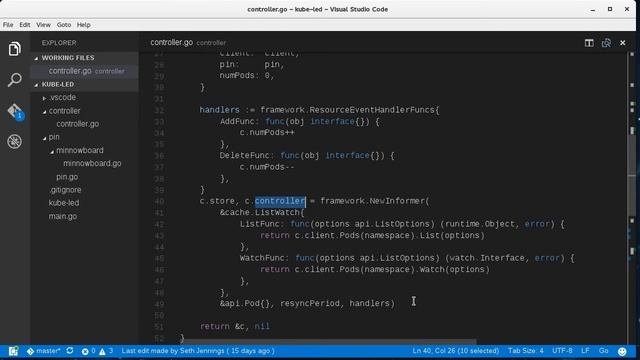The height and width of the screenshot is (360, 640).
Task: Click the feedback smiley icon
Action: (622, 351)
